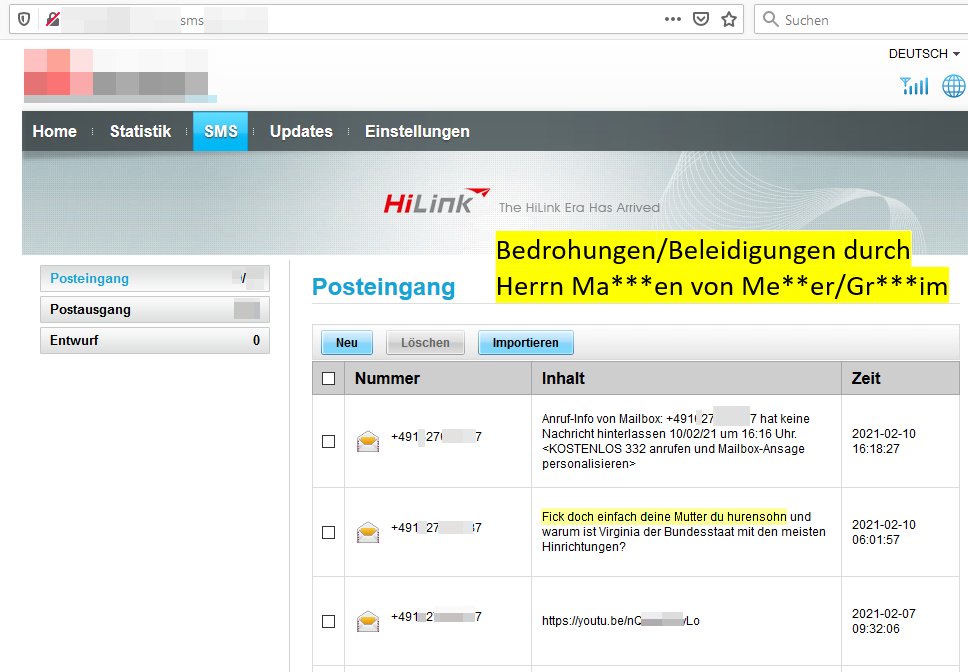Click envelope icon of the 06:01:57 message

pyautogui.click(x=368, y=532)
